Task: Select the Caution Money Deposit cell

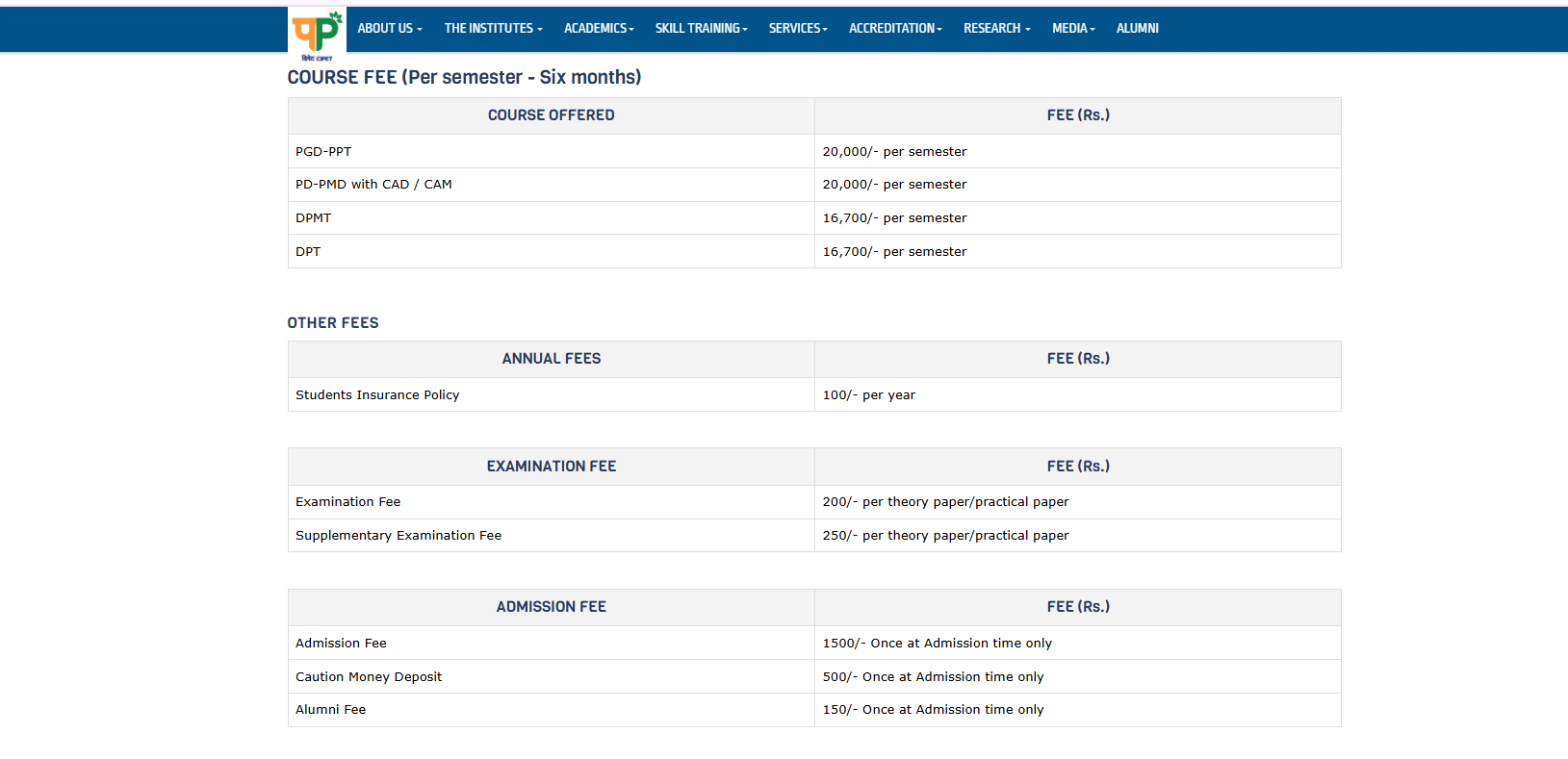Action: point(369,677)
